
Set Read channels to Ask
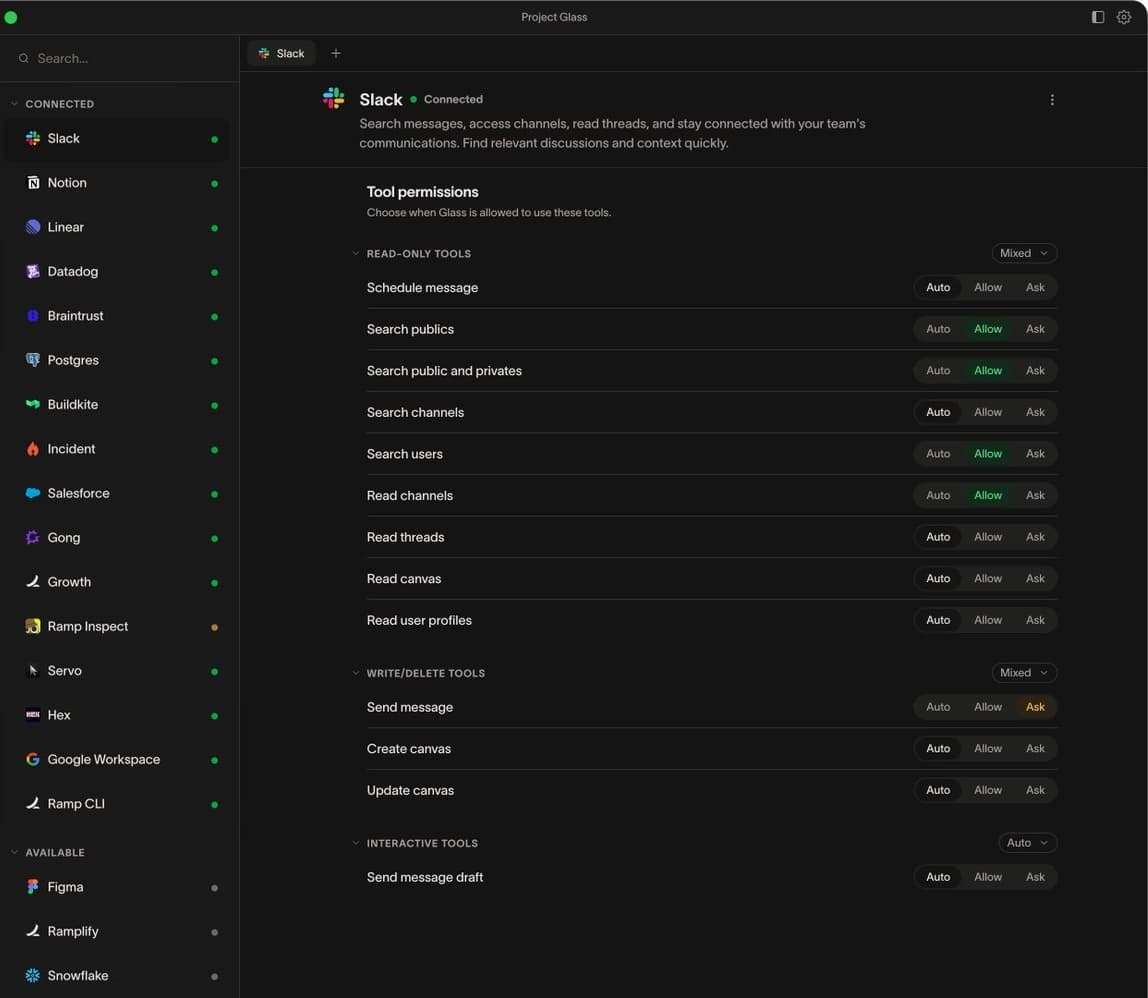coord(1035,496)
